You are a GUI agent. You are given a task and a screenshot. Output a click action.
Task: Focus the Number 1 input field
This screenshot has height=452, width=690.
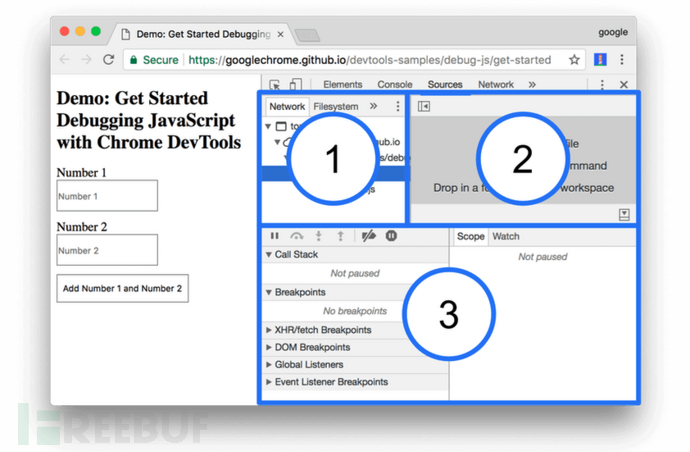[107, 195]
